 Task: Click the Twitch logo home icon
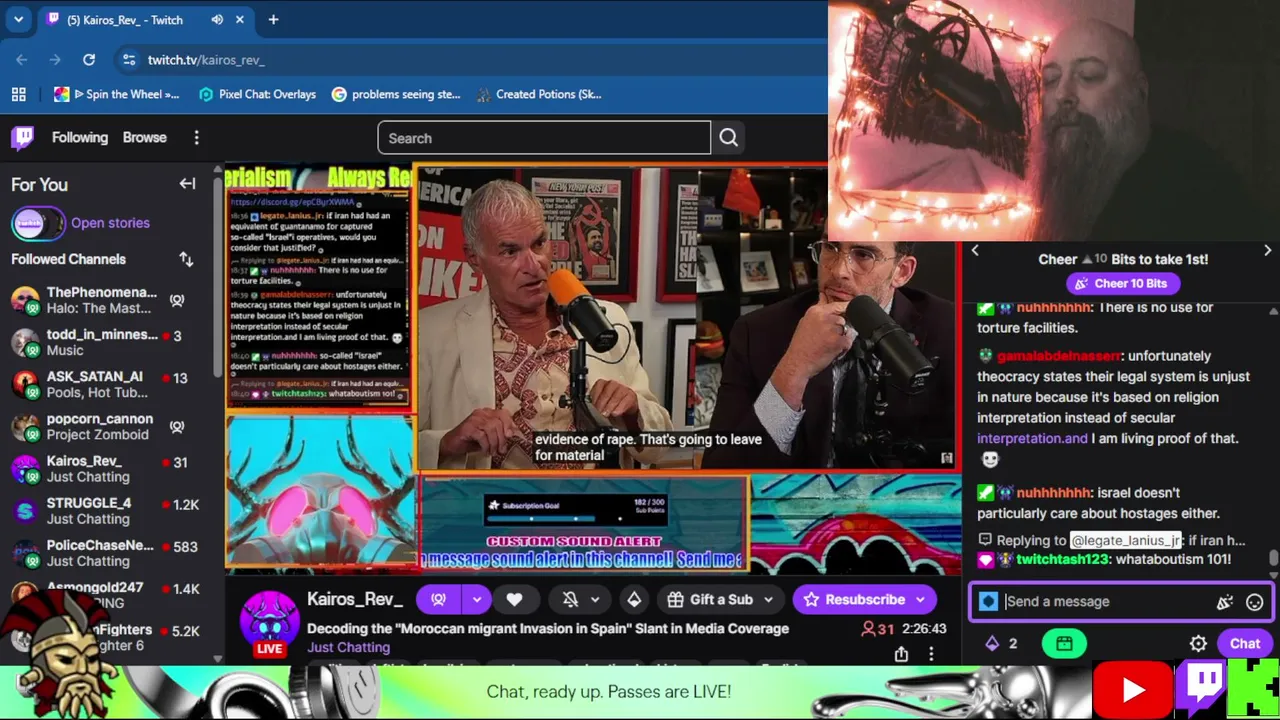22,137
